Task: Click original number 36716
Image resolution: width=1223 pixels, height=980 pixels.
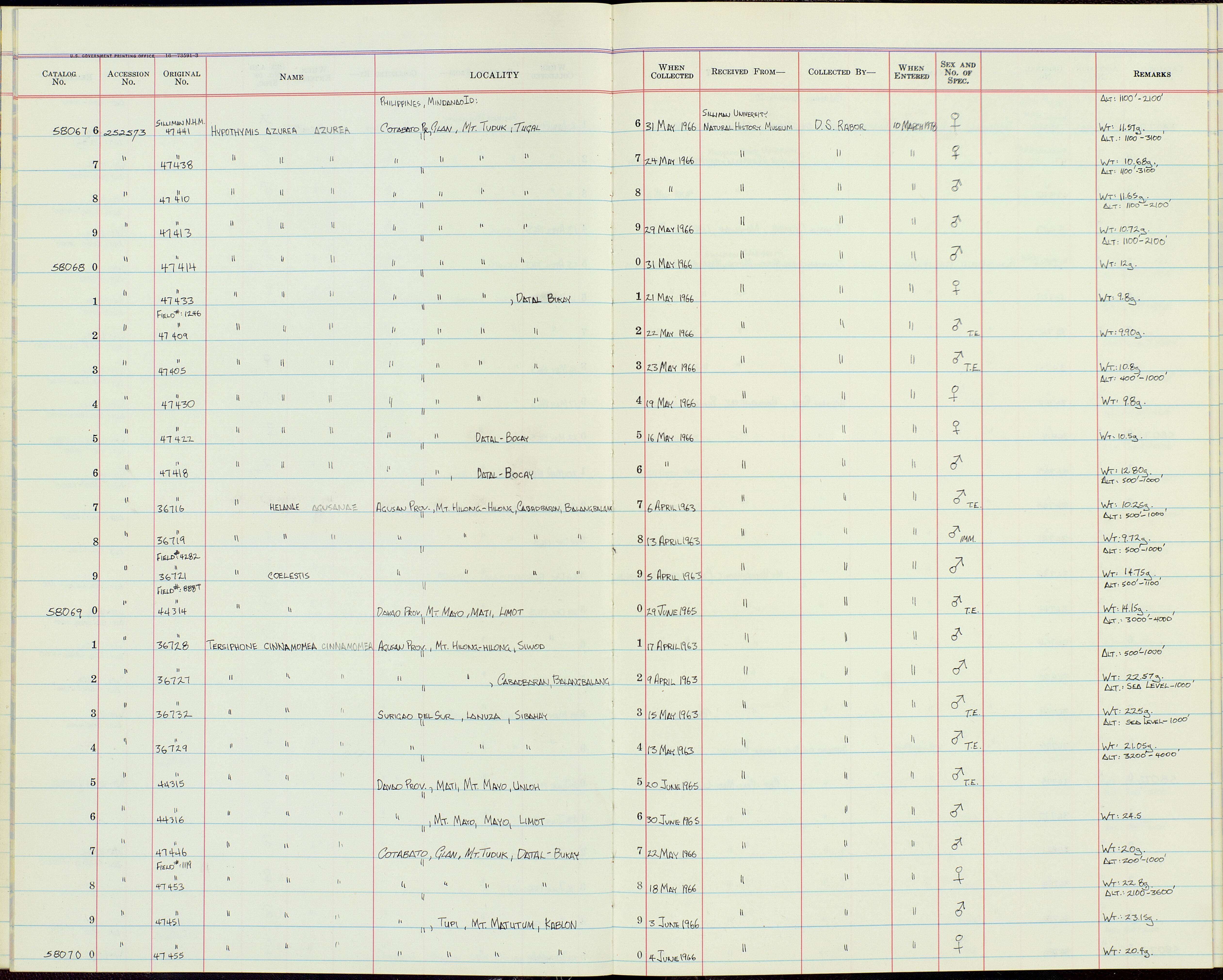Action: (171, 509)
